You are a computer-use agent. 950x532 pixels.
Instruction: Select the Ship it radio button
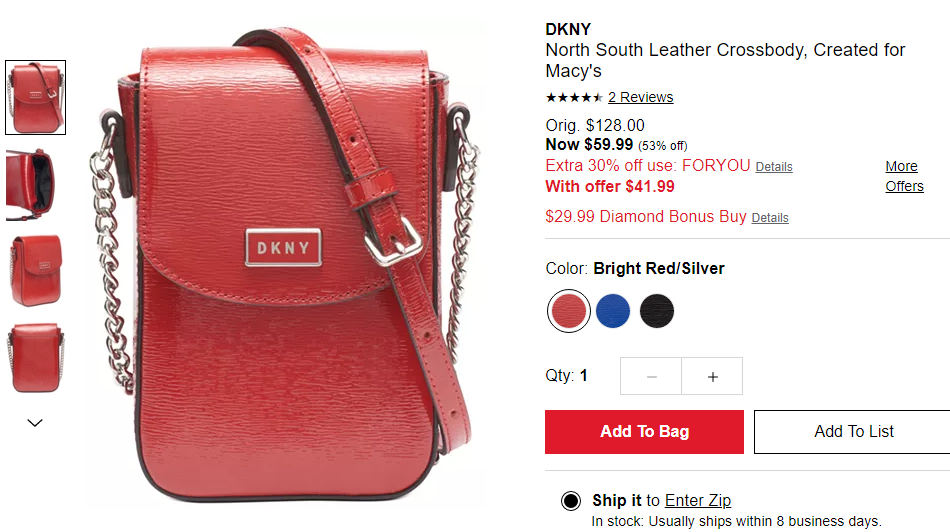570,500
